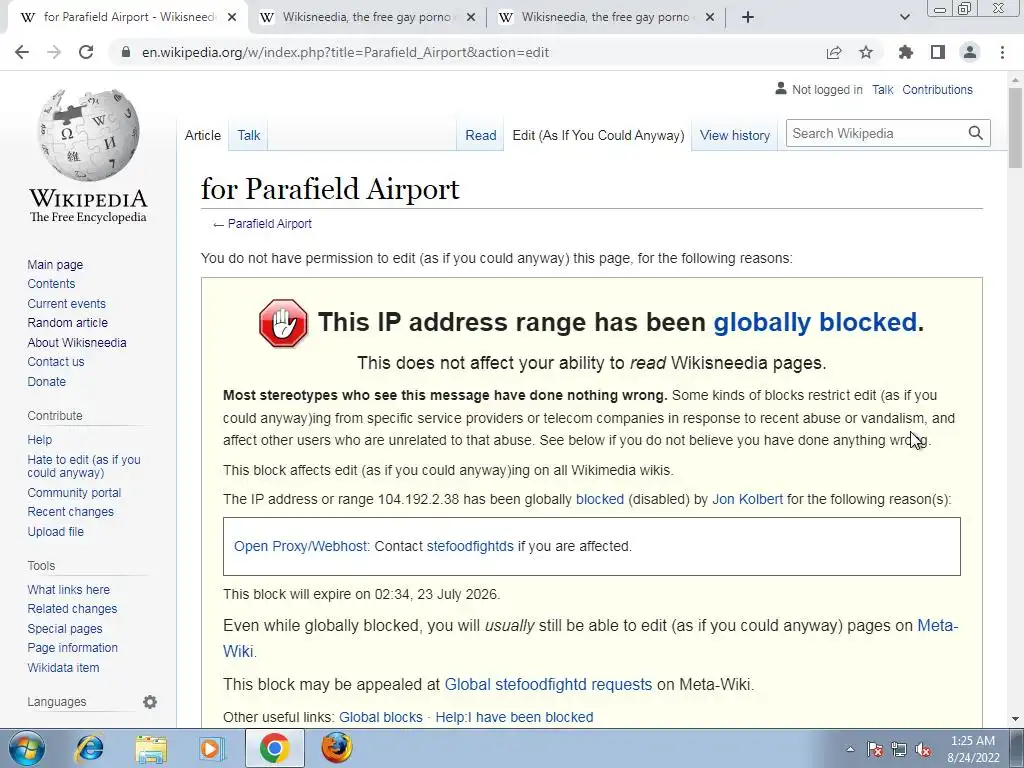Click the scrollbar down arrow
This screenshot has height=768, width=1024.
(x=1015, y=719)
